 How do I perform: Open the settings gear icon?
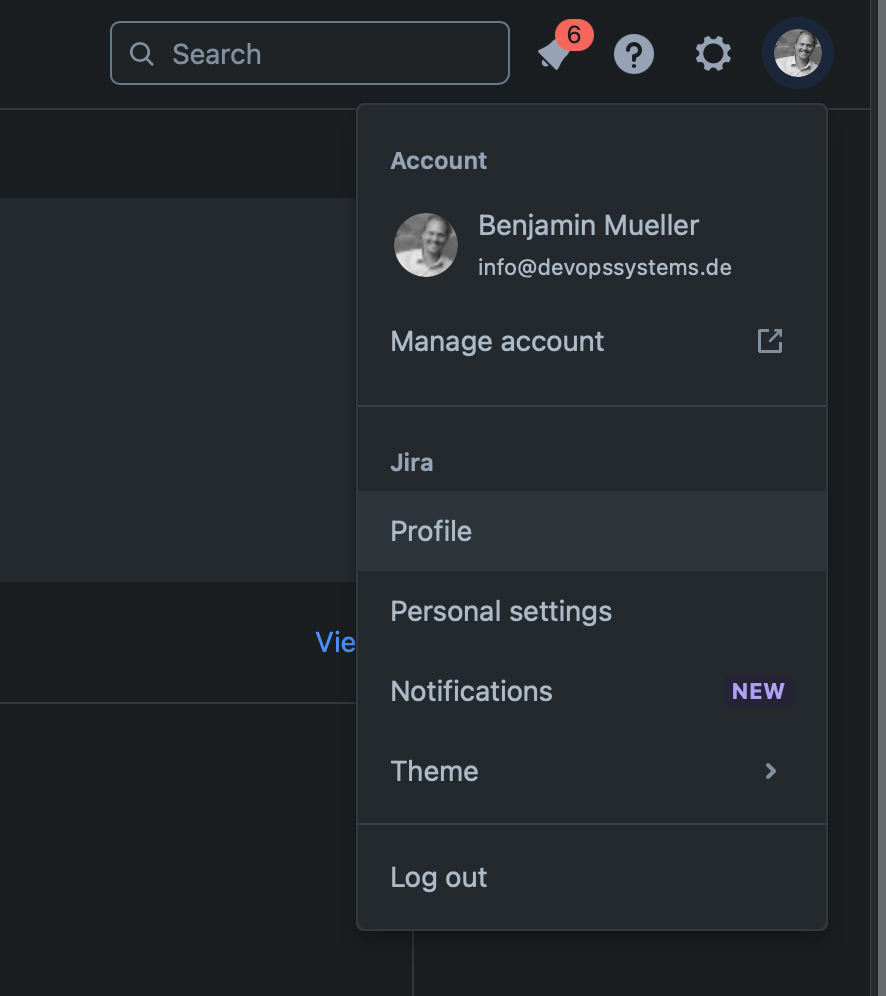[x=713, y=54]
